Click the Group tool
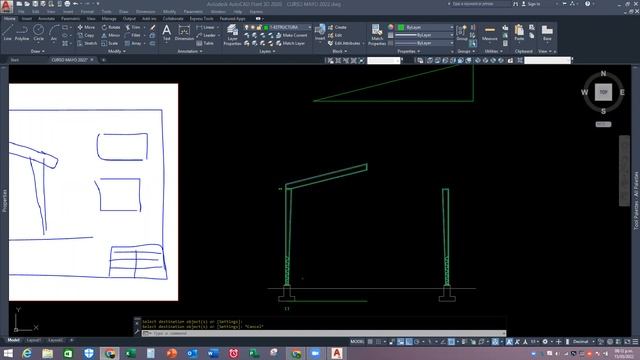640x360 pixels. click(x=462, y=33)
